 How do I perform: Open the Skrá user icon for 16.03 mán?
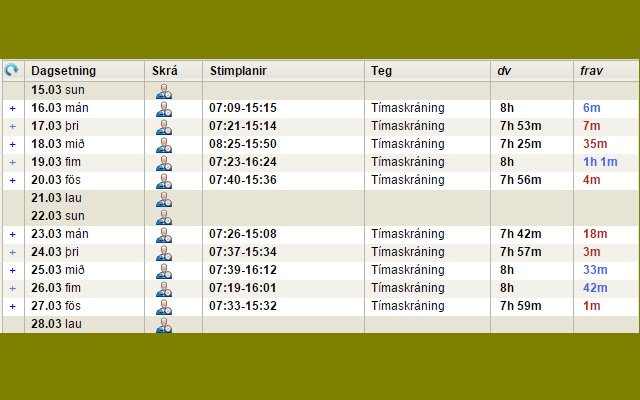coord(164,109)
